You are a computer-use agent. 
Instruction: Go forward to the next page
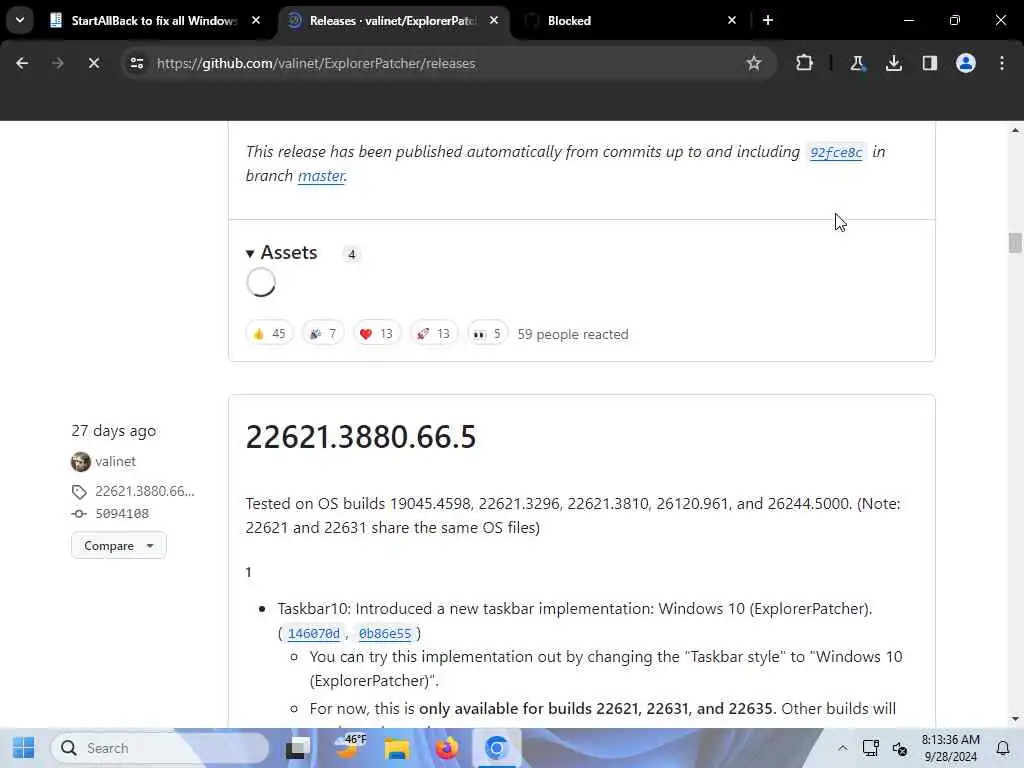pos(57,63)
